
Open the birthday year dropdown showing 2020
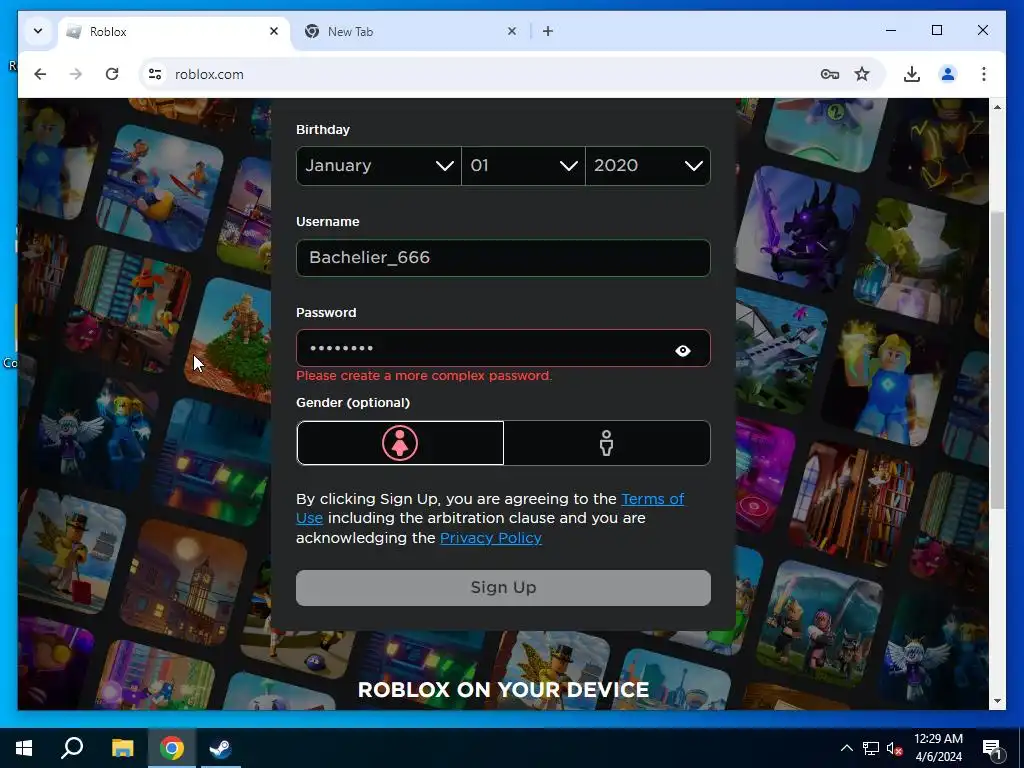point(648,166)
